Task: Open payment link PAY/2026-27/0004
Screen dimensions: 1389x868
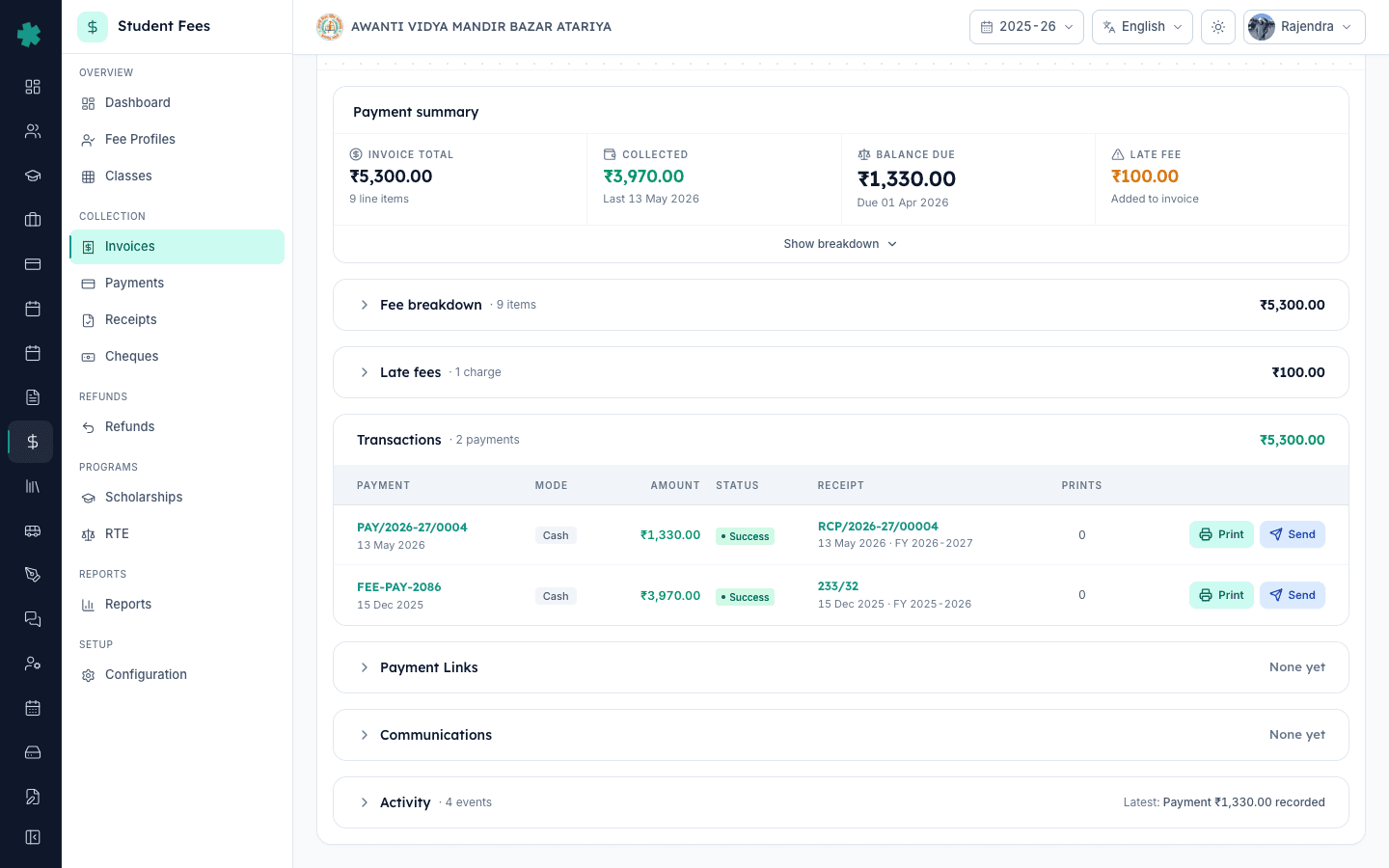Action: pos(412,528)
